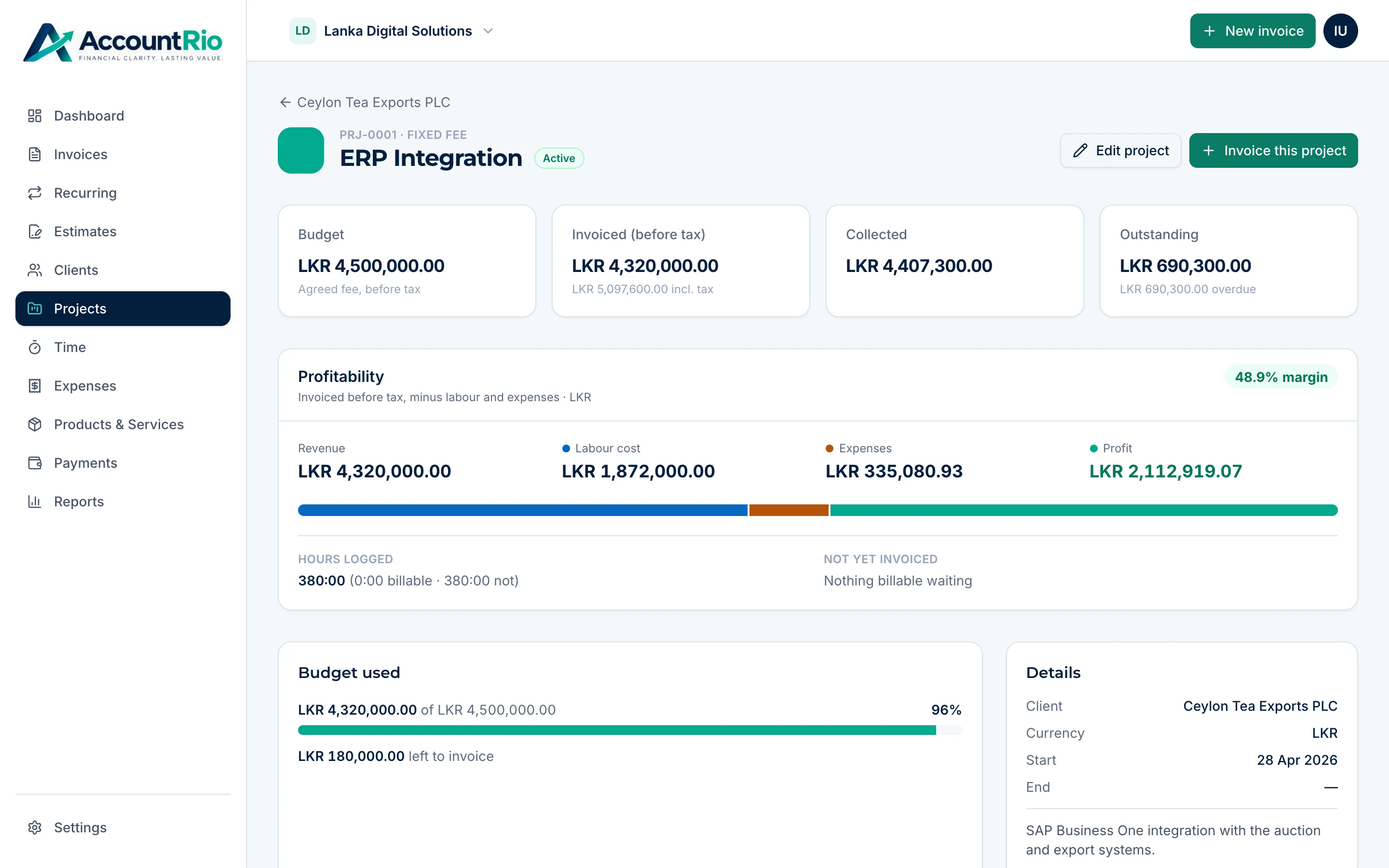Click the Labour cost value LKR 1,872,000.00
Screen dimensions: 1389x868
(638, 471)
